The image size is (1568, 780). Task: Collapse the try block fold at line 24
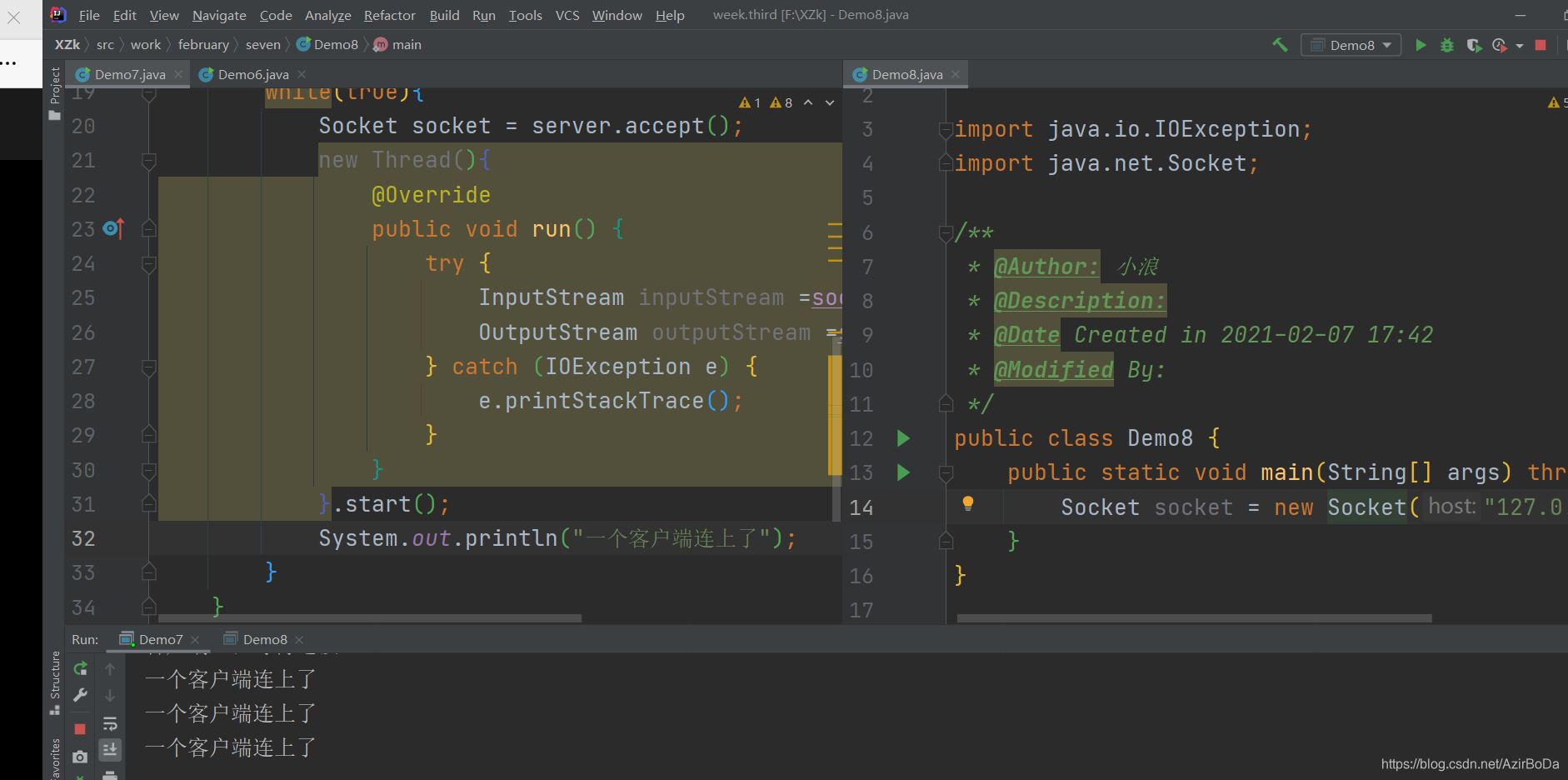click(149, 263)
